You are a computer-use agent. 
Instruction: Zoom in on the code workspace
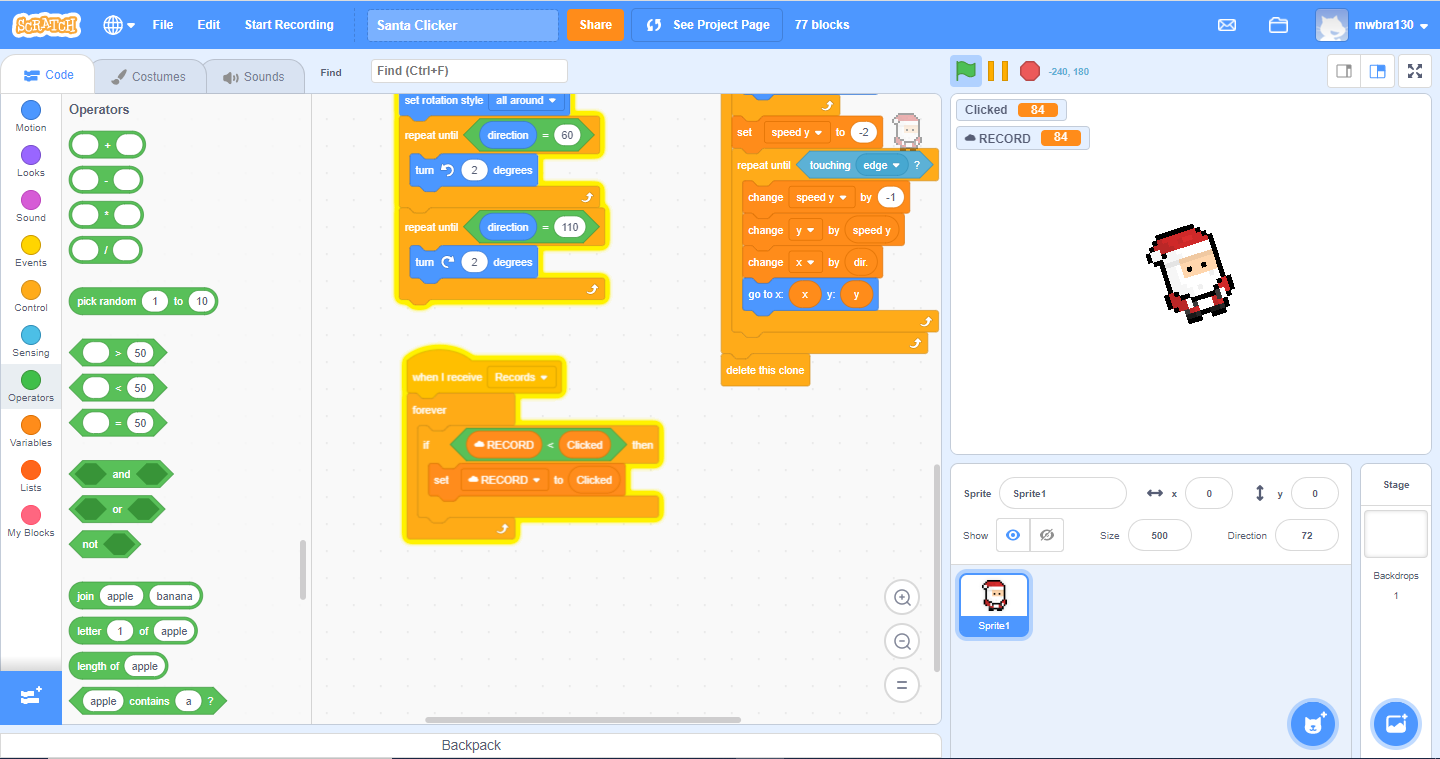[902, 598]
